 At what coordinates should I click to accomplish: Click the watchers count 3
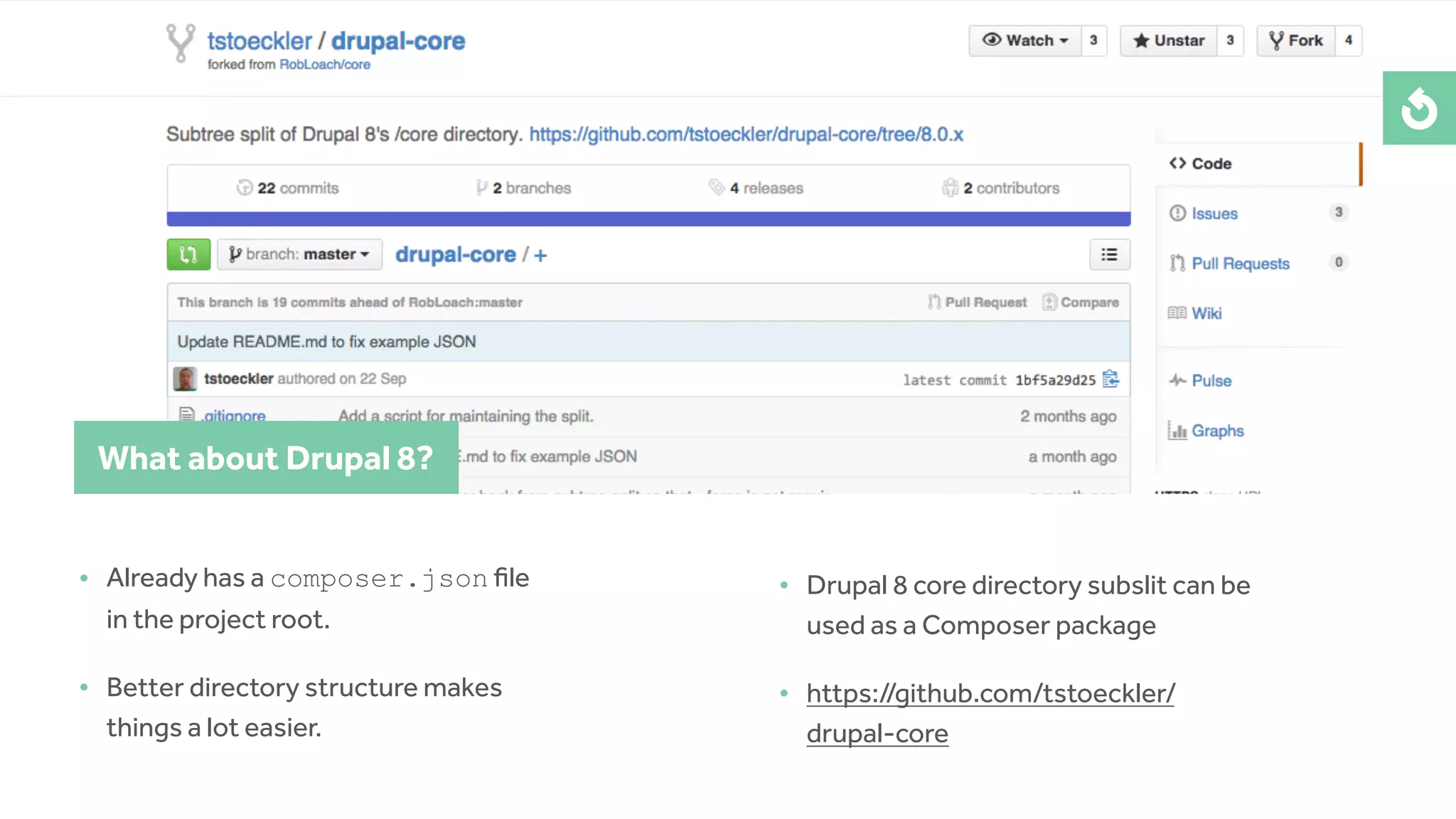pos(1093,41)
